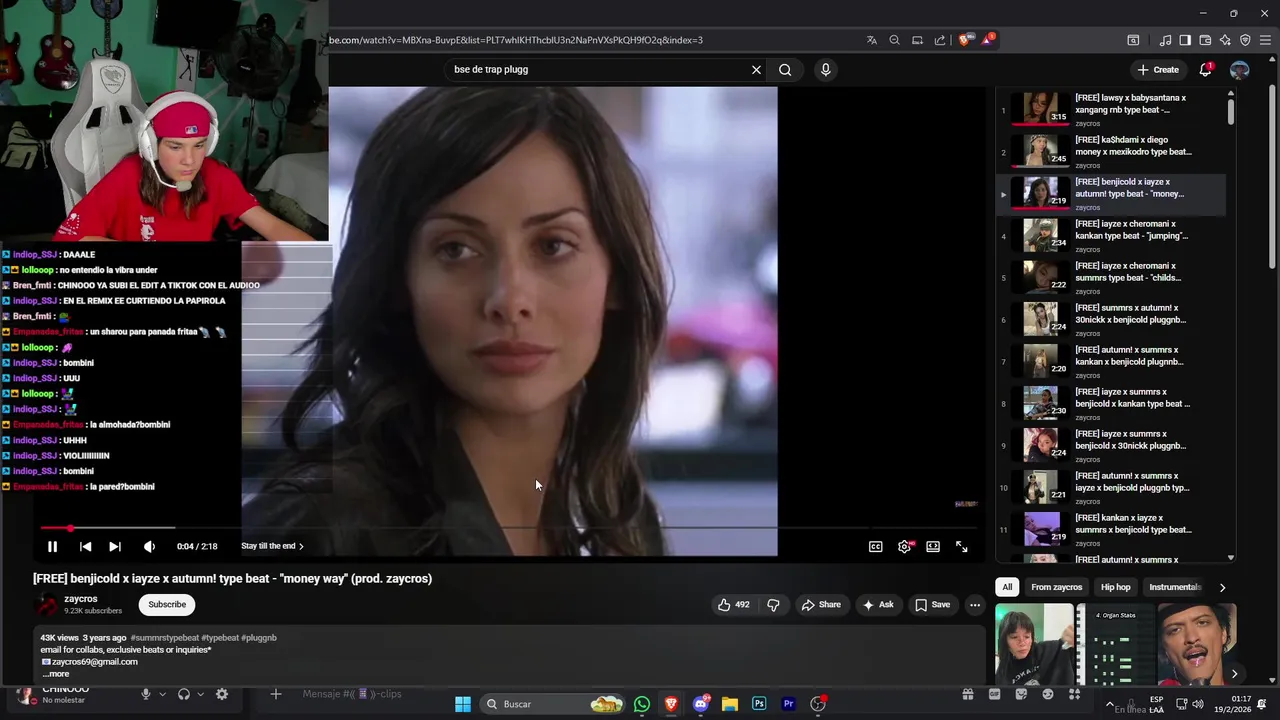Switch player to theater mode
The width and height of the screenshot is (1280, 720).
(933, 546)
